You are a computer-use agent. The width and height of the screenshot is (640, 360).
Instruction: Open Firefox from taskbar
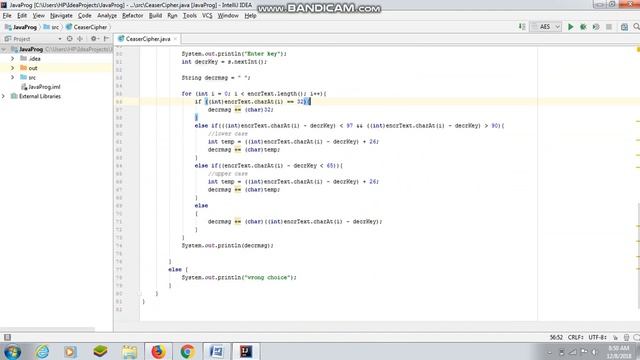point(158,351)
